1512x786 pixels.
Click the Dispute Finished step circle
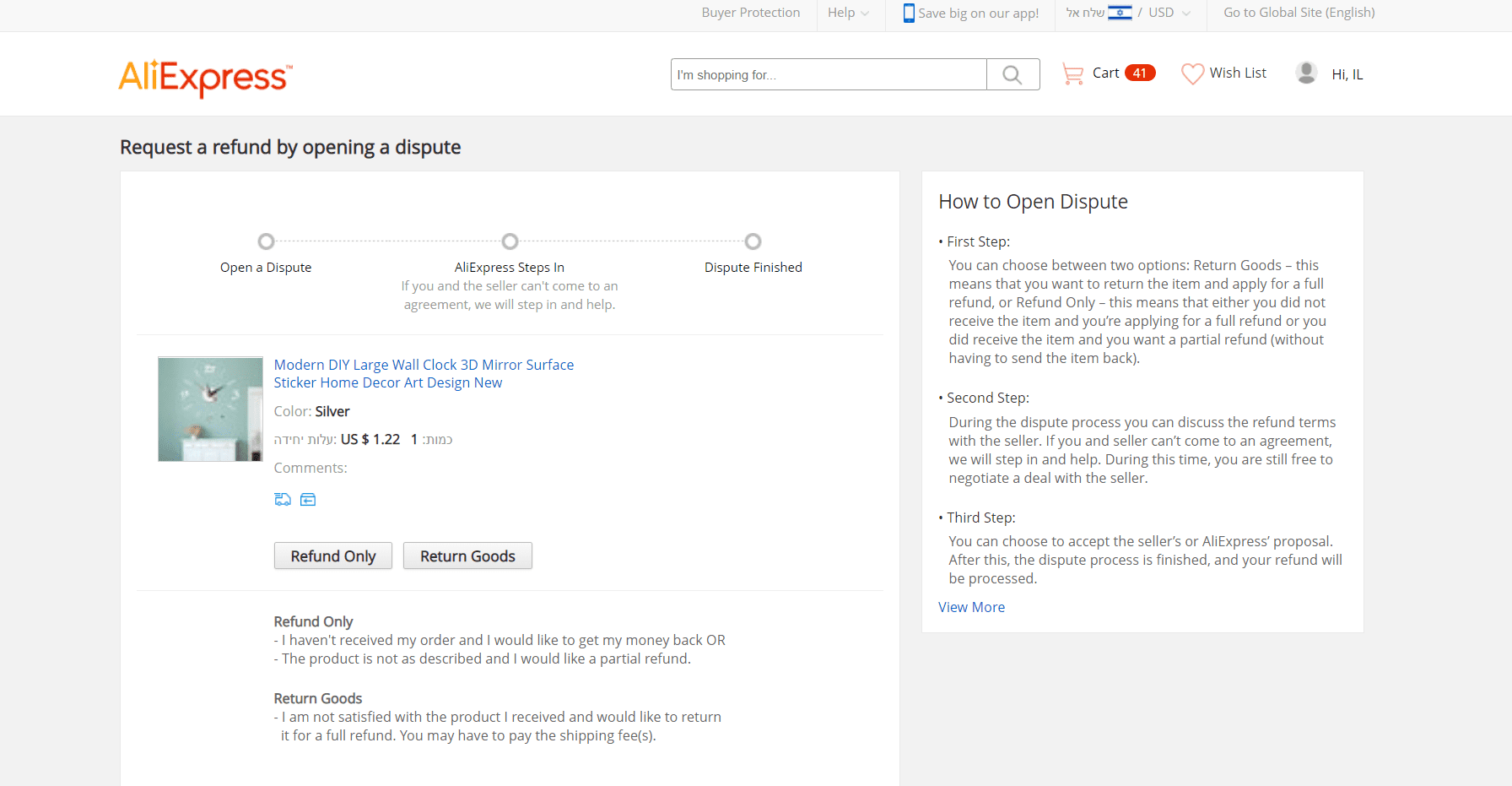(753, 241)
